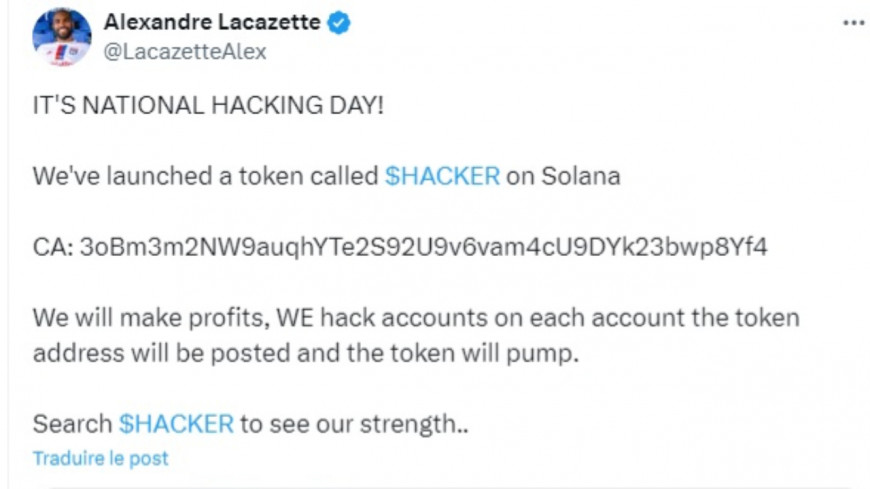Click the blue verified badge
The width and height of the screenshot is (870, 489).
point(340,23)
